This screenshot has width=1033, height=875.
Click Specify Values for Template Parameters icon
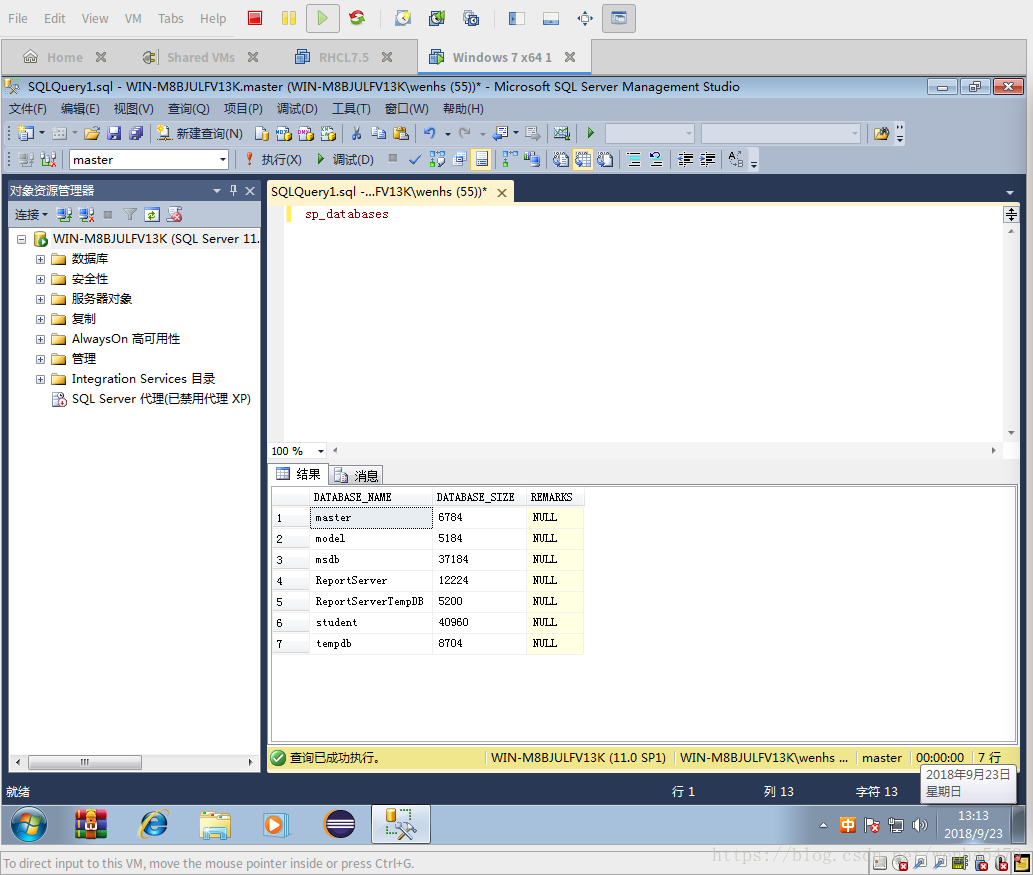click(736, 159)
